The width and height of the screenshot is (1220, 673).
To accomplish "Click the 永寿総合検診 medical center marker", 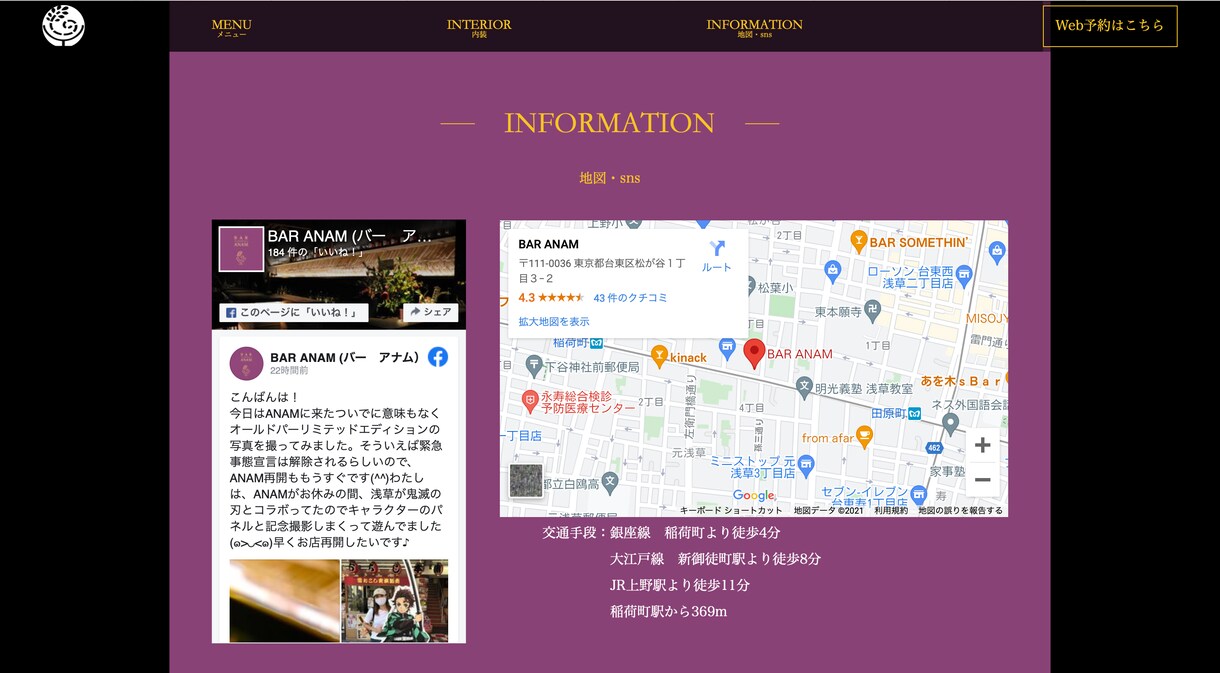I will point(530,401).
